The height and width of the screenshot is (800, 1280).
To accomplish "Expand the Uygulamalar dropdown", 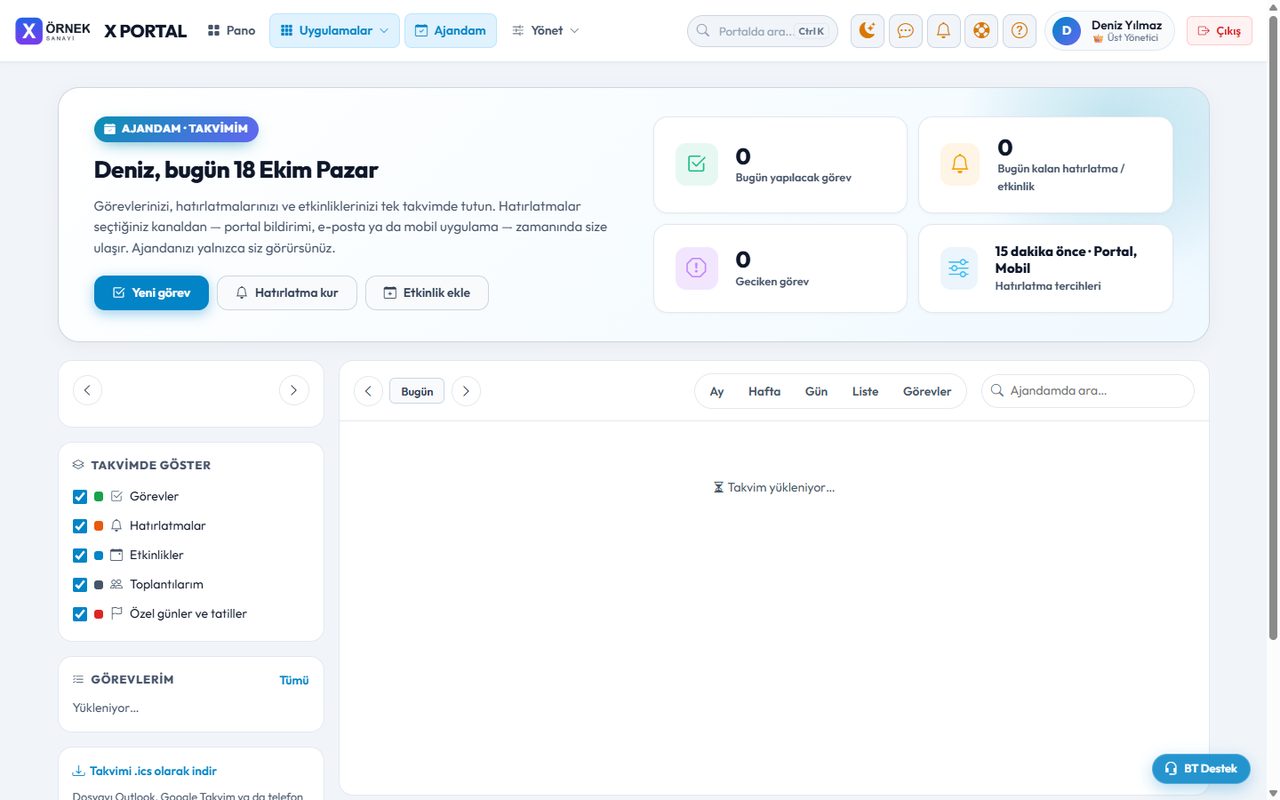I will [x=334, y=31].
